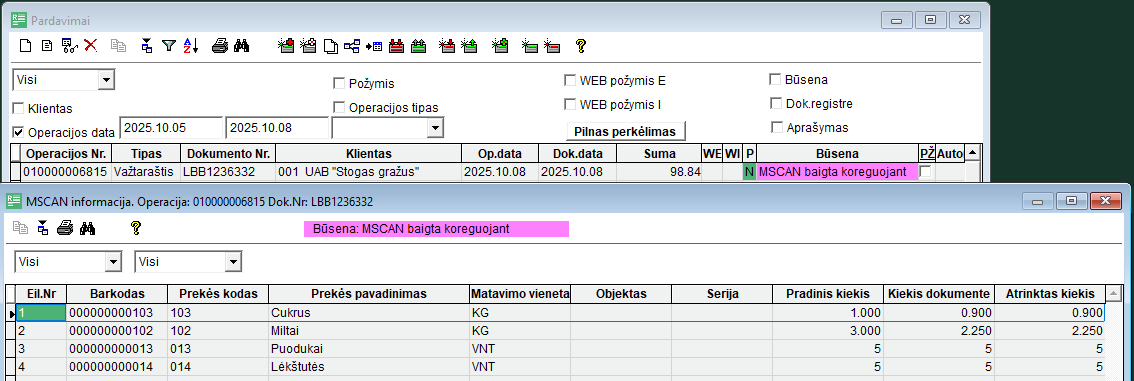Click client UAB "Stogas gražus" cell
This screenshot has width=1134, height=381.
tap(368, 171)
